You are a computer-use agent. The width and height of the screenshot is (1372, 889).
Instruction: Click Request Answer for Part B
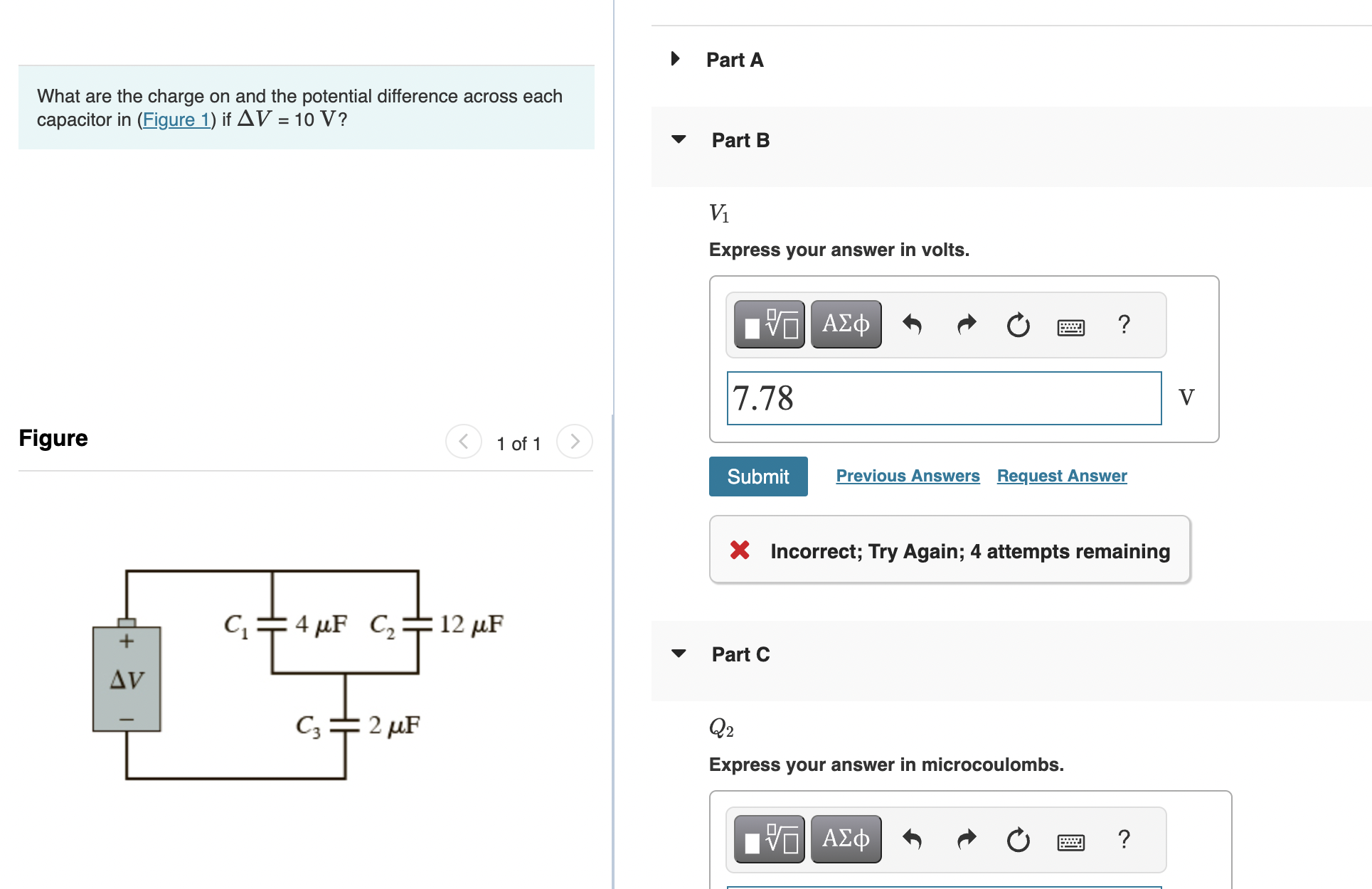(x=1061, y=475)
